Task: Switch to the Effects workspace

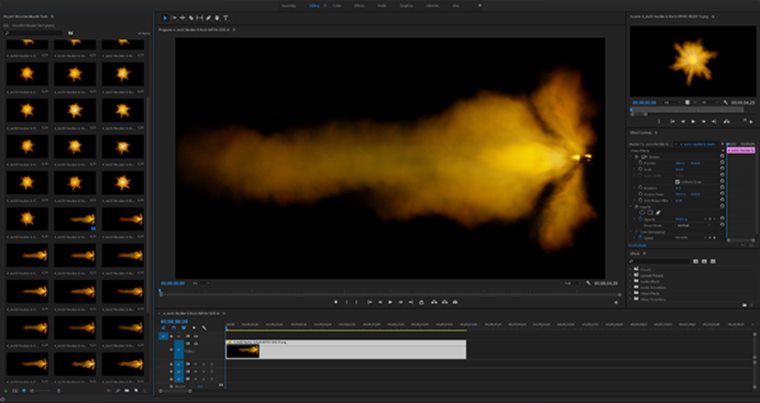Action: (359, 5)
